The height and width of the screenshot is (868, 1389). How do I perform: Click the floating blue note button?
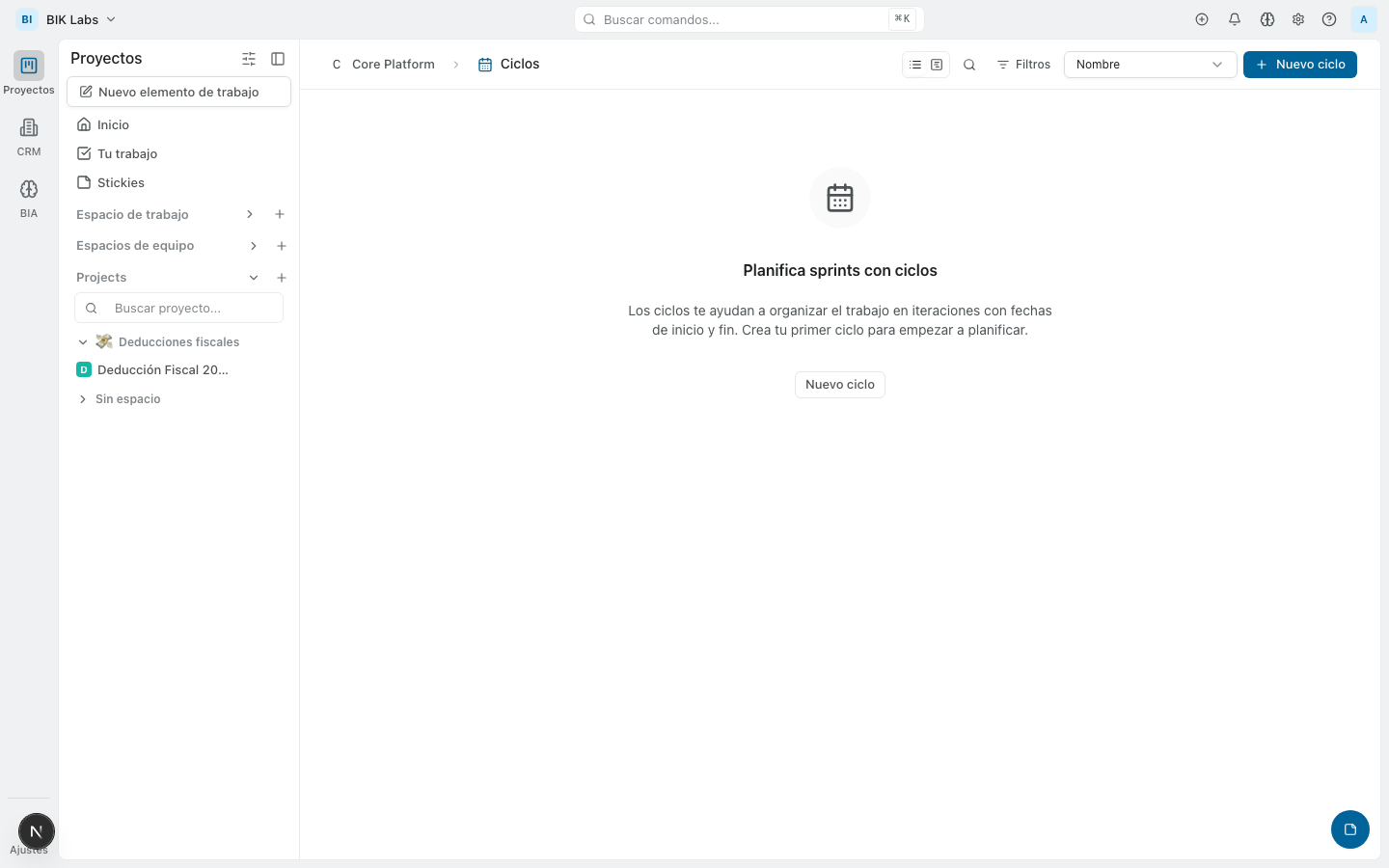click(1349, 829)
